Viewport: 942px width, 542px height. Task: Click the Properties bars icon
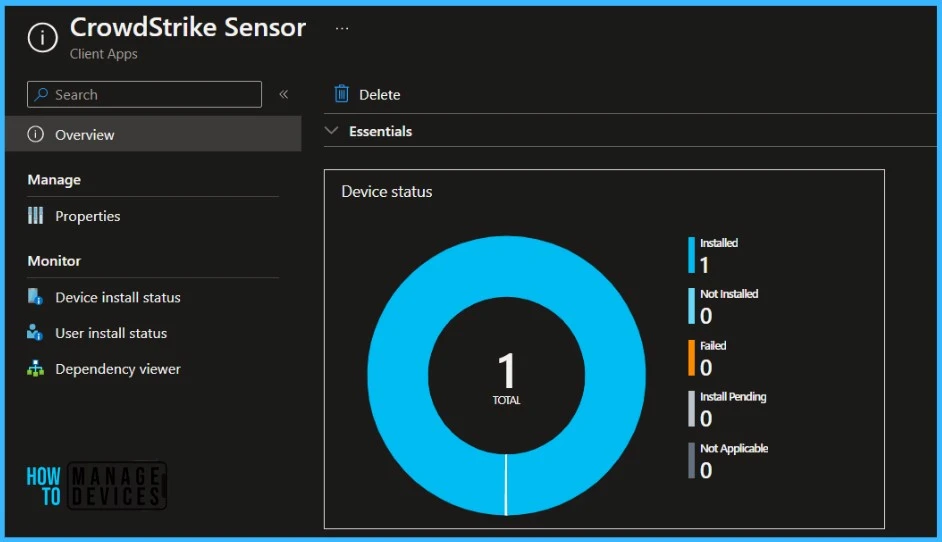pyautogui.click(x=35, y=216)
